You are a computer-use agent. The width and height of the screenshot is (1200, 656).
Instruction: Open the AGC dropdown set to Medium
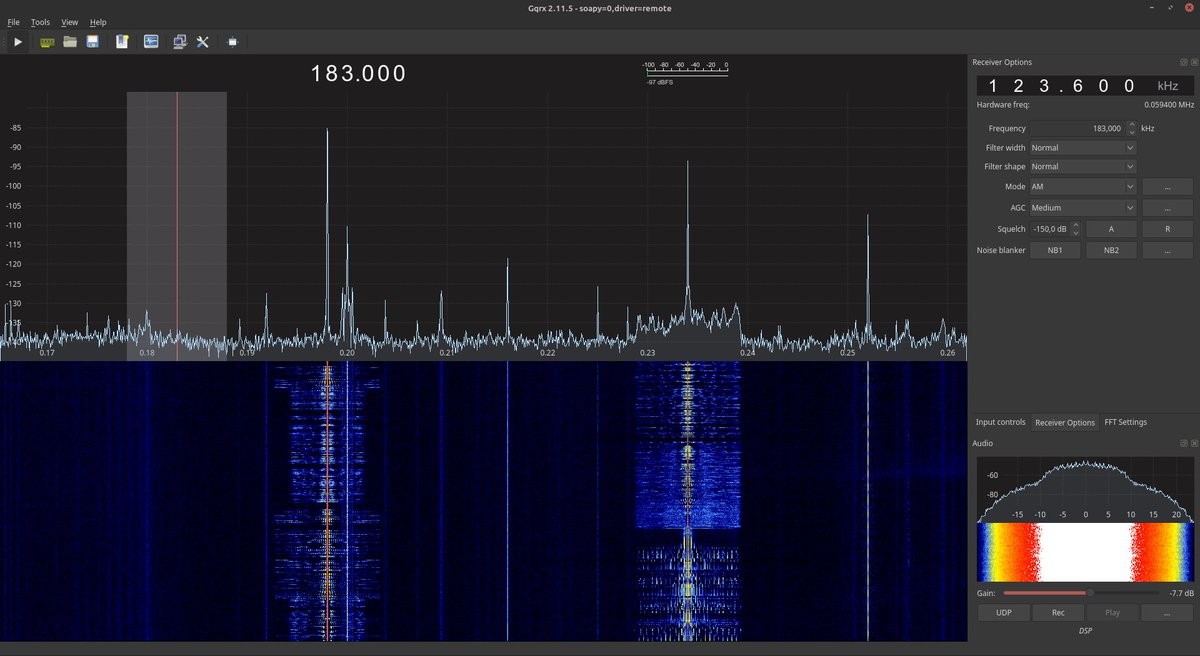tap(1082, 208)
